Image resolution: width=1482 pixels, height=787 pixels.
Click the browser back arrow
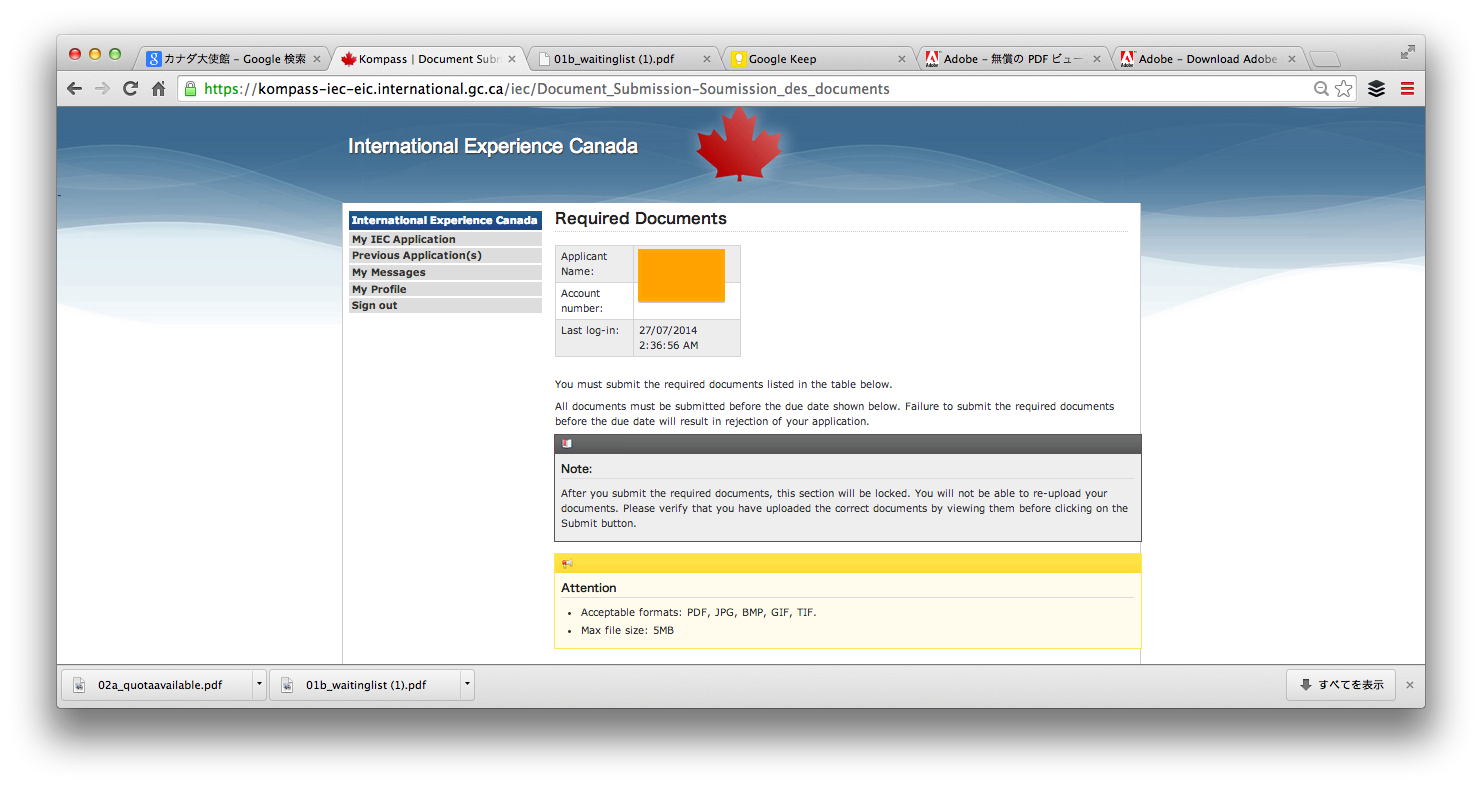[x=75, y=89]
